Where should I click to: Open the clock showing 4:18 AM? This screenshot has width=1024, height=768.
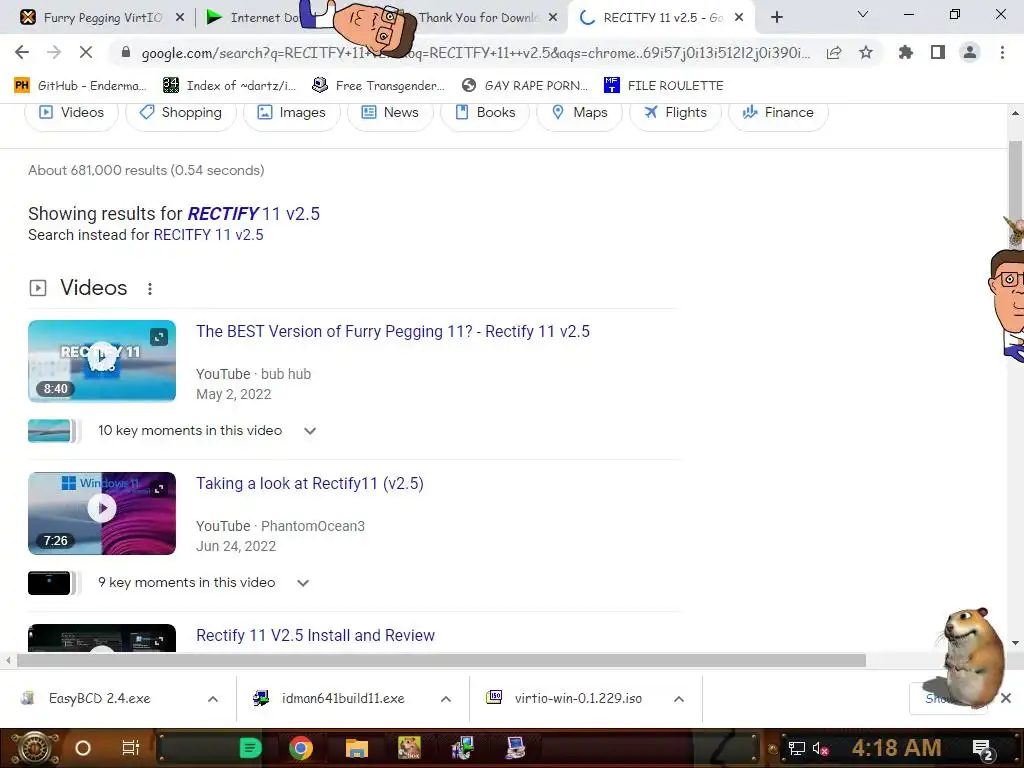tap(896, 748)
